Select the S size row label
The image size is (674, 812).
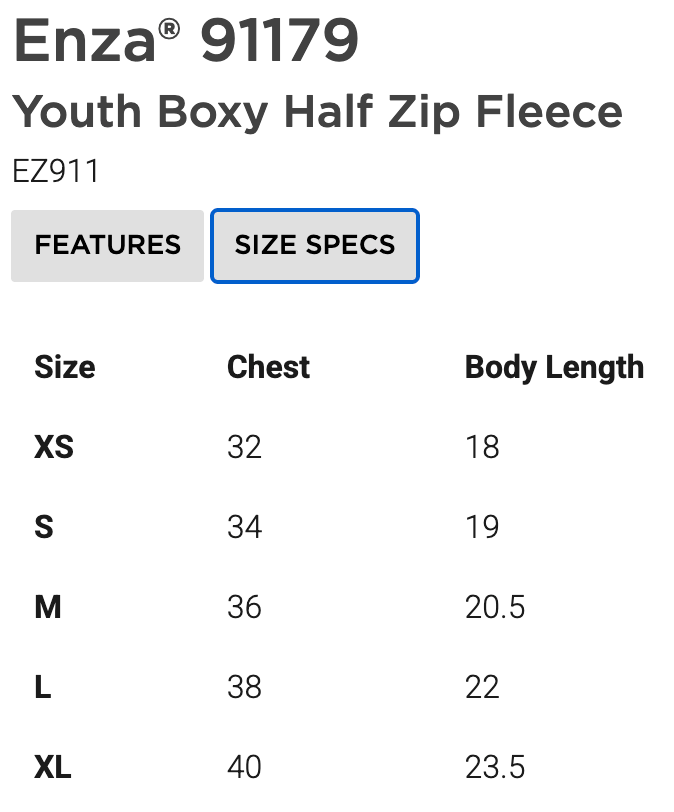[44, 527]
